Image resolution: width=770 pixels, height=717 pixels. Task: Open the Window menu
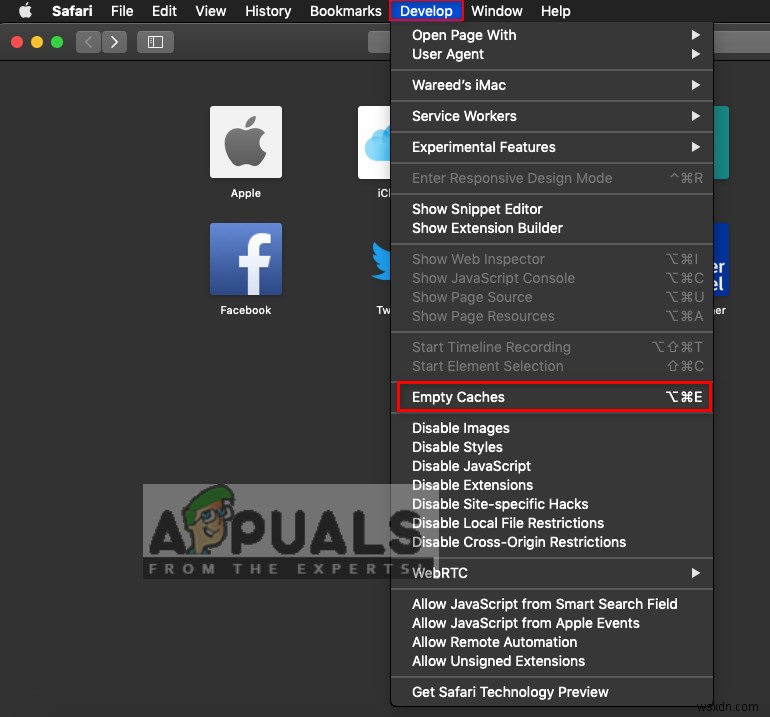pyautogui.click(x=496, y=11)
